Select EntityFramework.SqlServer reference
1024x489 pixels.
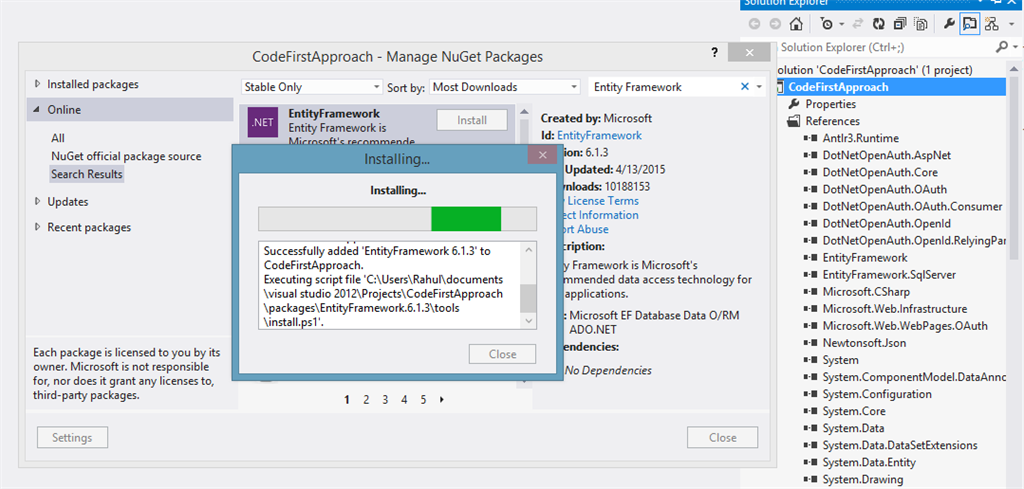pos(889,275)
